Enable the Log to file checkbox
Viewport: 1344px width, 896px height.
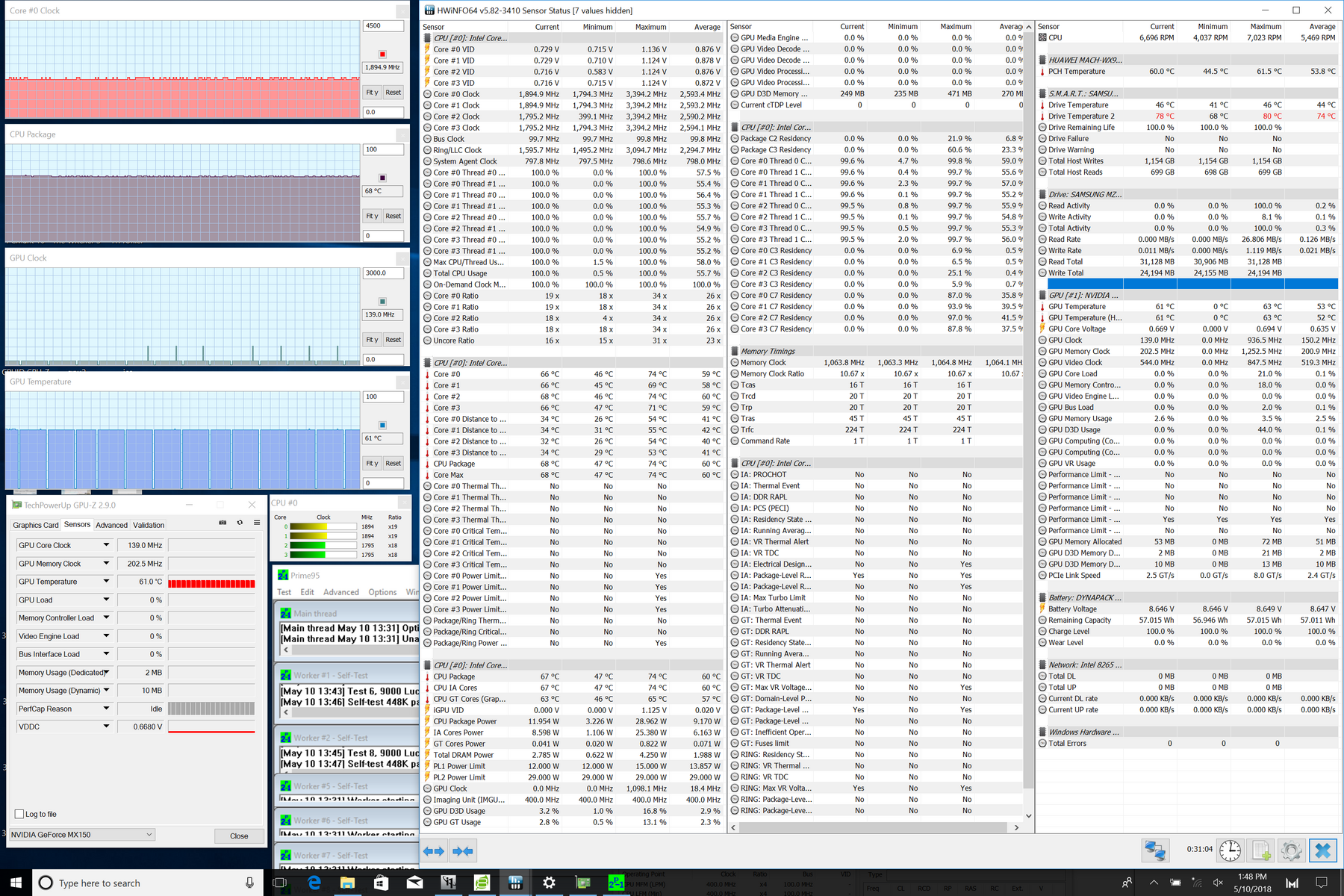pyautogui.click(x=19, y=814)
